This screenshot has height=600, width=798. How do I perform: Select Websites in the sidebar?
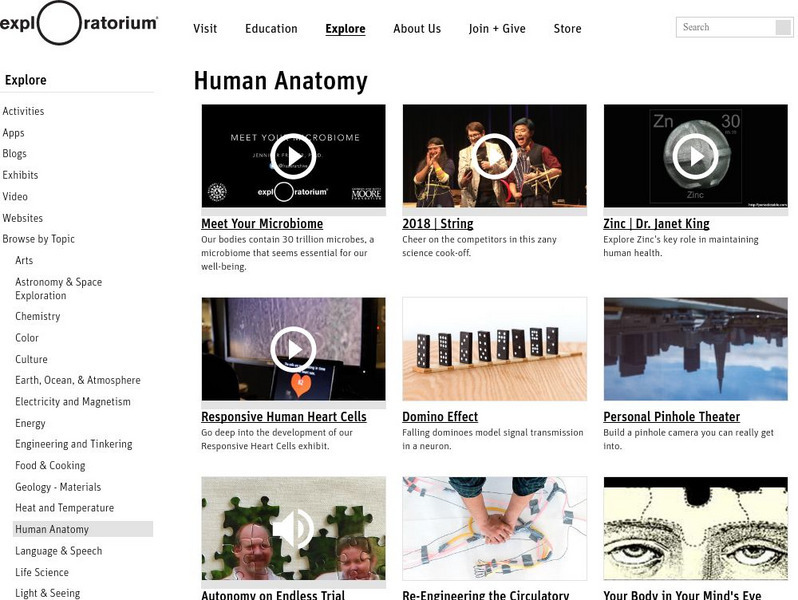(x=22, y=218)
